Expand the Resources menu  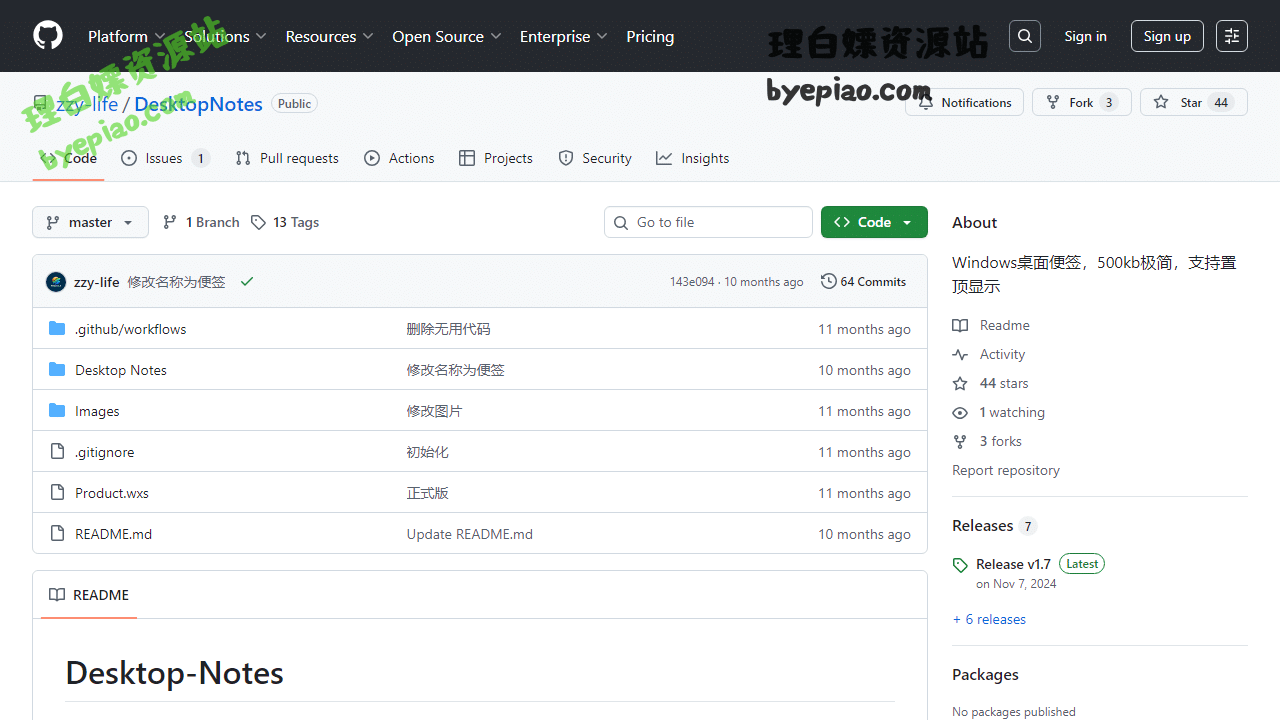(329, 36)
